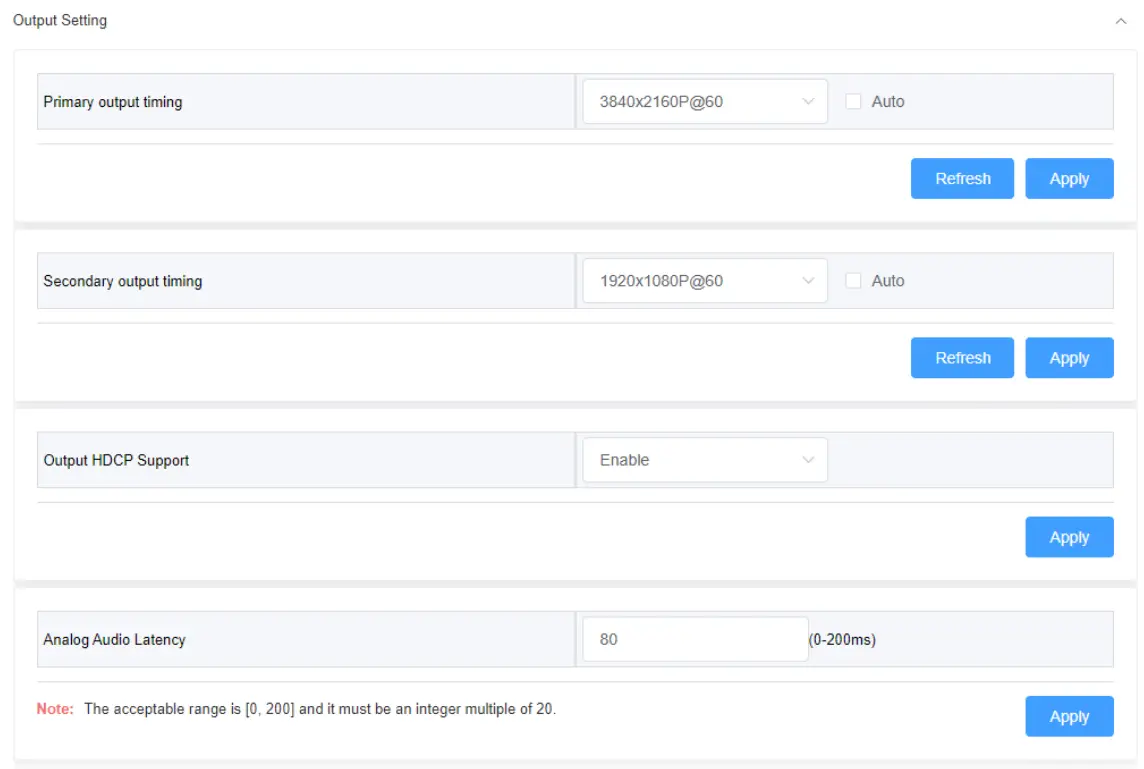The width and height of the screenshot is (1144, 769).
Task: Open the Primary output timing resolution dropdown
Action: point(705,102)
